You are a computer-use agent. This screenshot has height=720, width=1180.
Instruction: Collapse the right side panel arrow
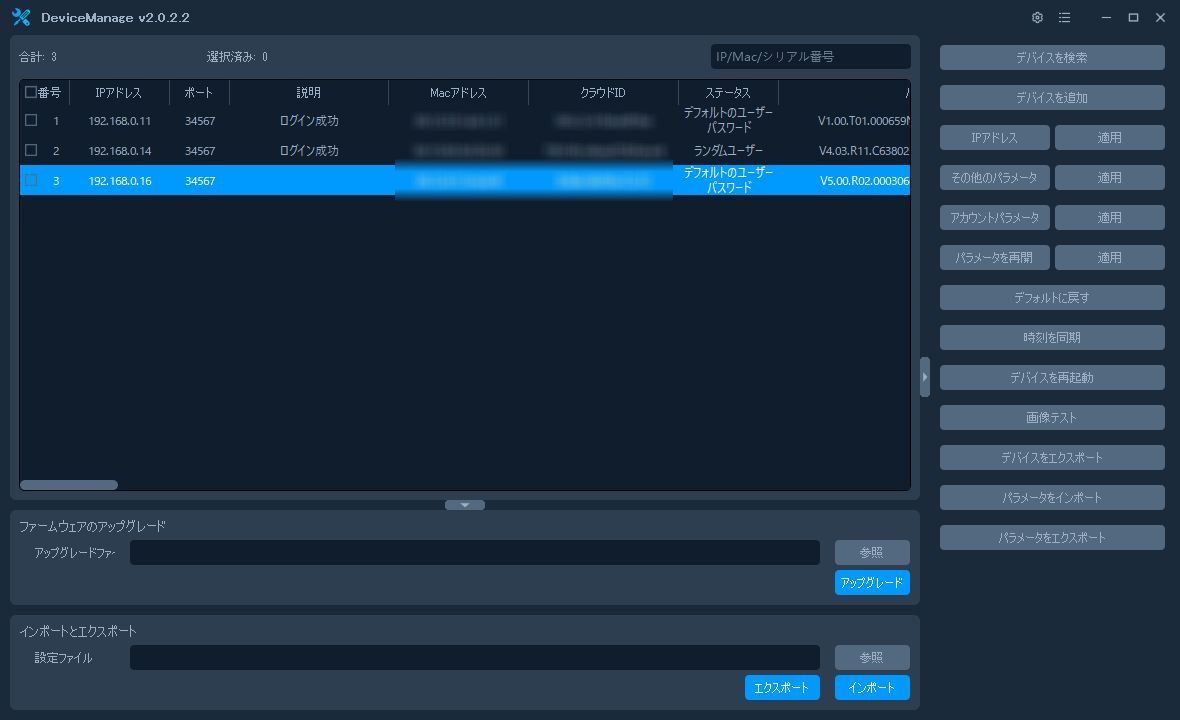[x=925, y=377]
